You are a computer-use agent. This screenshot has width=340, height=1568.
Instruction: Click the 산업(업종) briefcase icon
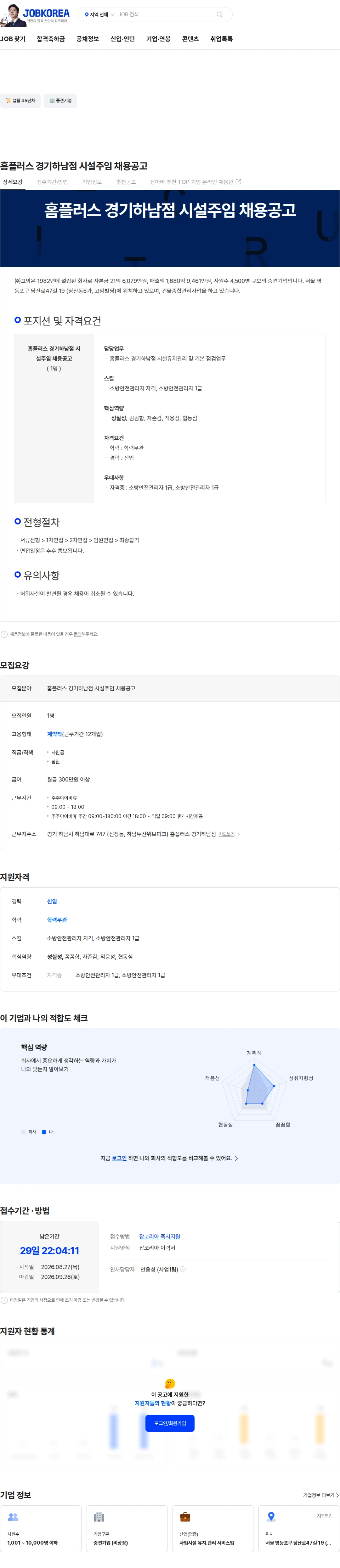pos(186,1517)
